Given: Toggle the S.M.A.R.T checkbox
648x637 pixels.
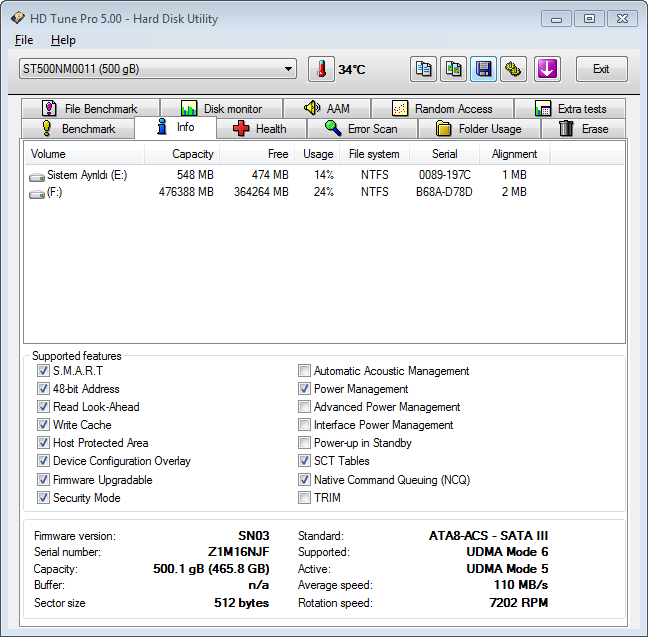Looking at the screenshot, I should pyautogui.click(x=43, y=371).
